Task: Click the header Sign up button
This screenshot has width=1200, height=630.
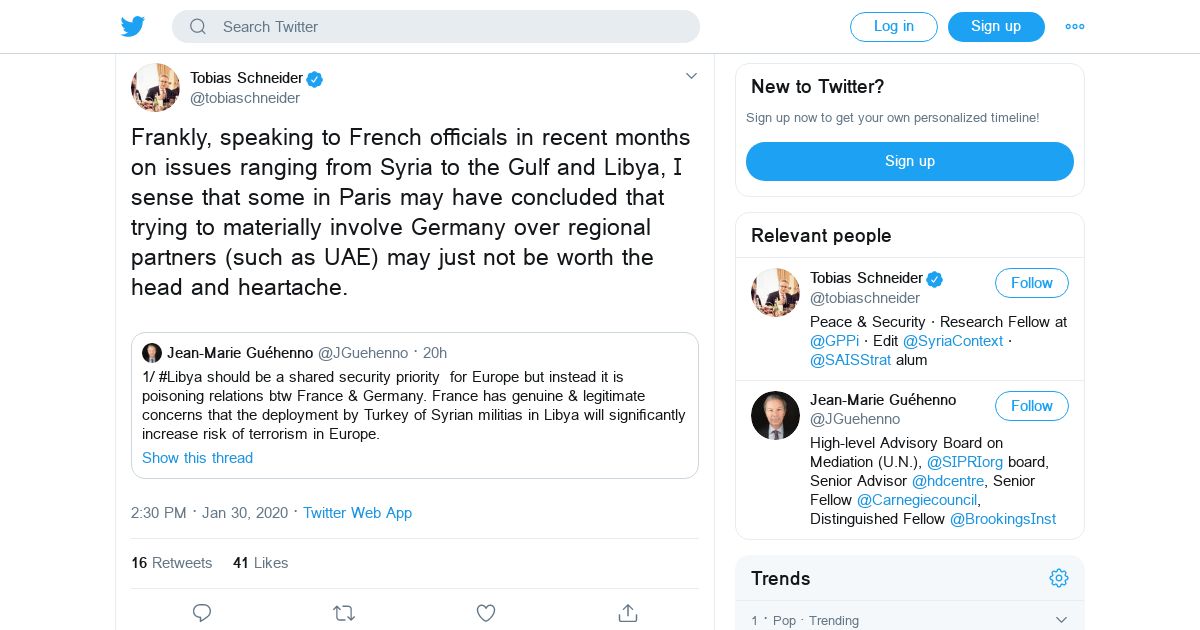Action: coord(996,27)
